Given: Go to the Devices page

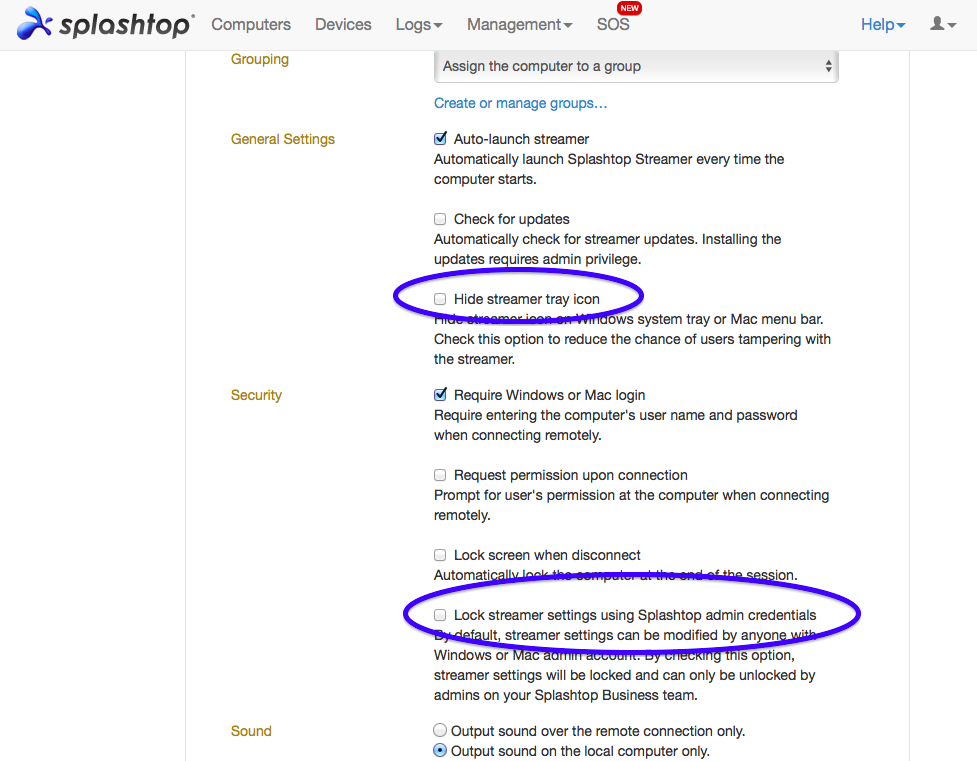Looking at the screenshot, I should 343,24.
